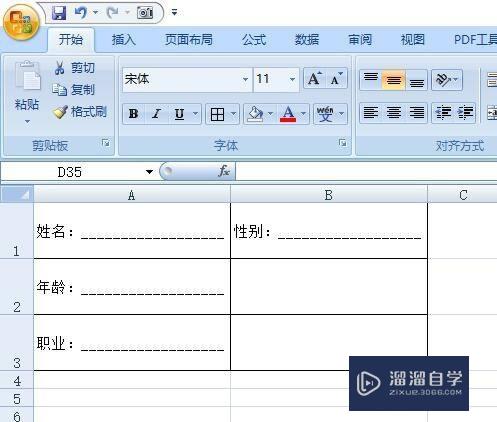Switch to the 插入 tab
Viewport: 497px width, 422px height.
pyautogui.click(x=123, y=40)
